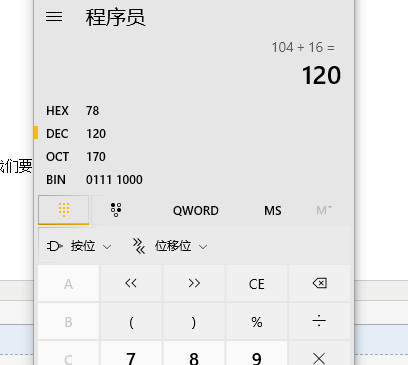Switch to the bit toggling keypad

click(x=116, y=210)
